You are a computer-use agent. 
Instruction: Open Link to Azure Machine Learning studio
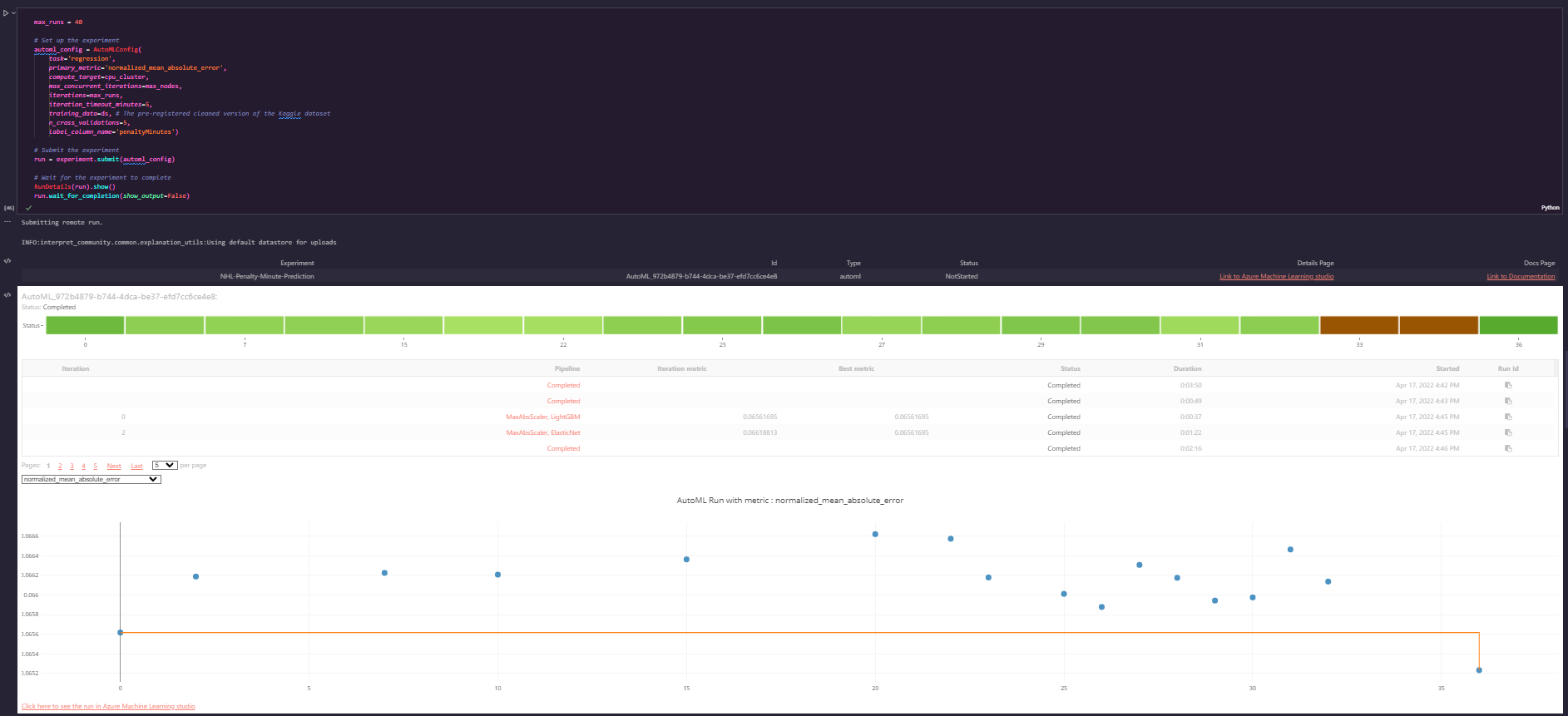[1276, 276]
